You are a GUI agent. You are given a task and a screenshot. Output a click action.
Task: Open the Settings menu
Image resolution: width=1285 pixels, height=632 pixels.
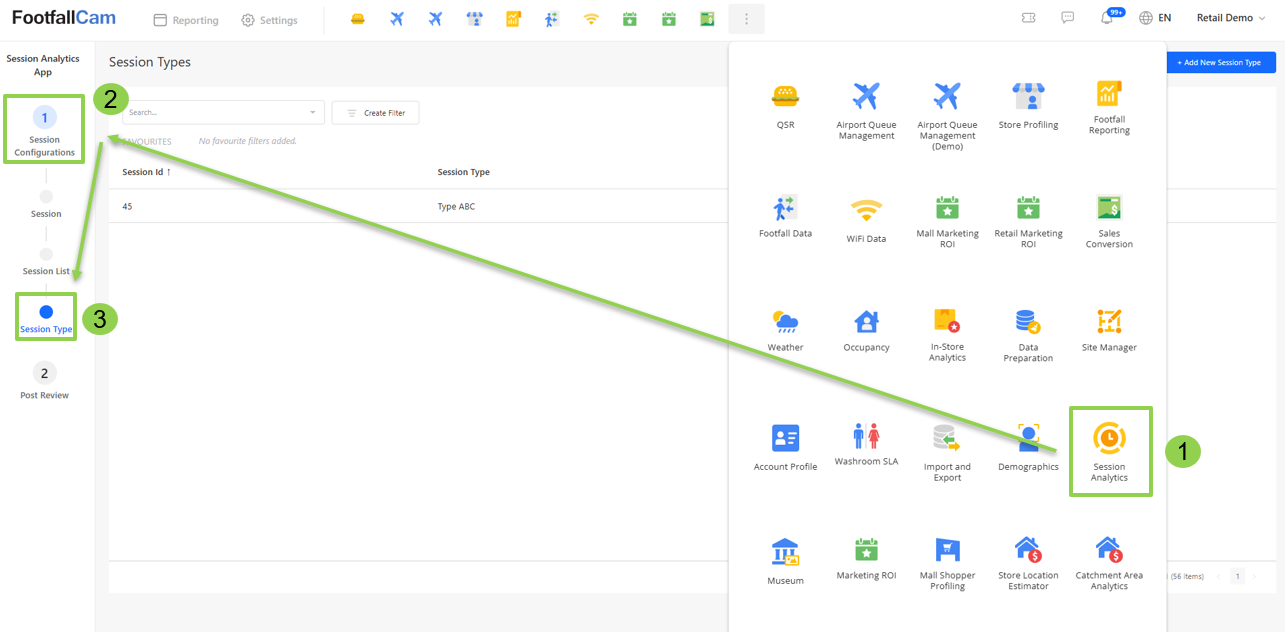270,20
